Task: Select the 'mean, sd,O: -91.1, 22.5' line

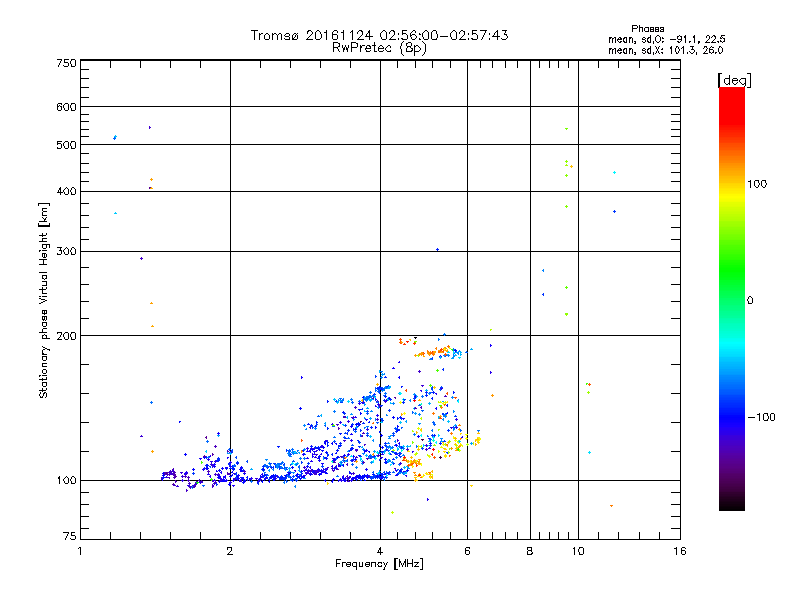Action: pos(666,39)
